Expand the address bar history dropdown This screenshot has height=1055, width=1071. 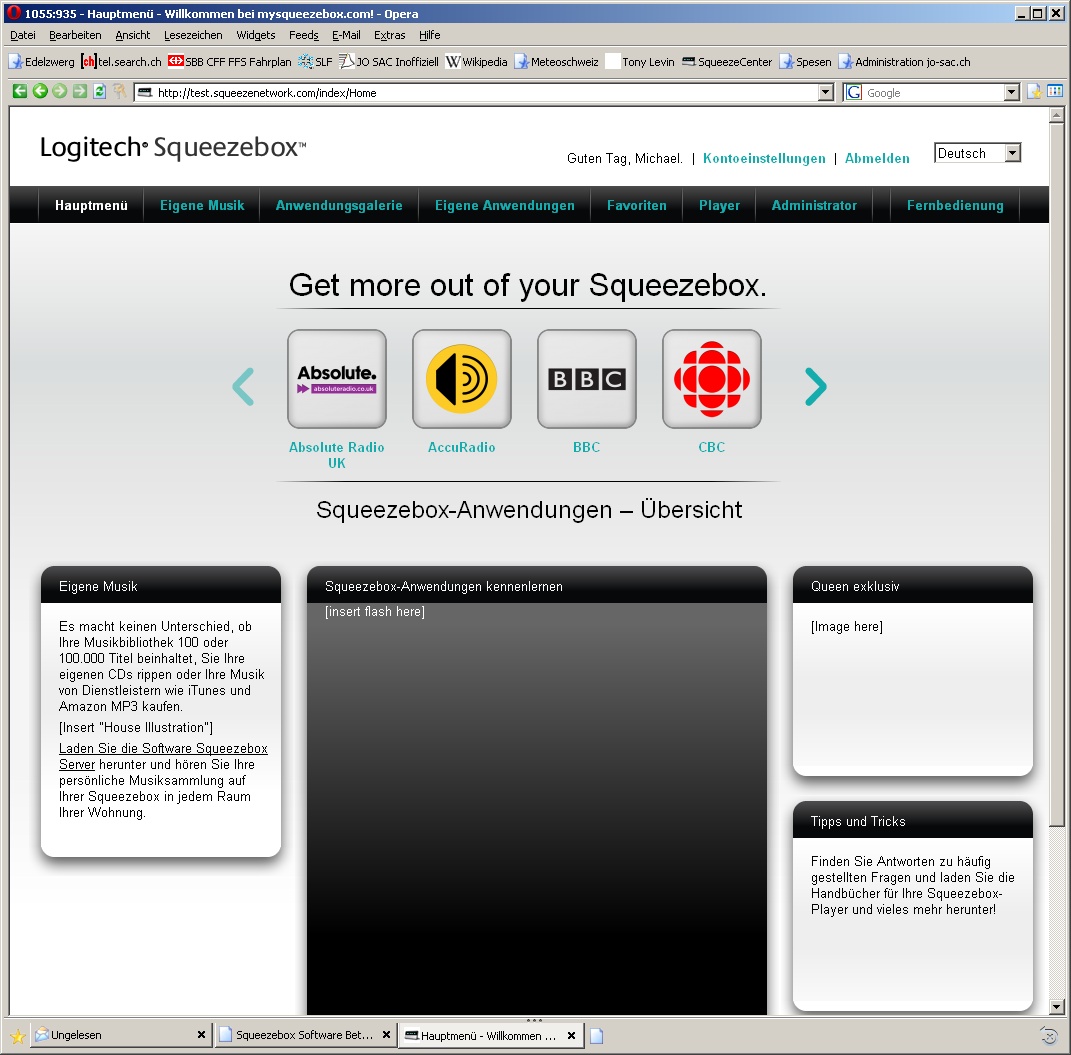point(825,93)
